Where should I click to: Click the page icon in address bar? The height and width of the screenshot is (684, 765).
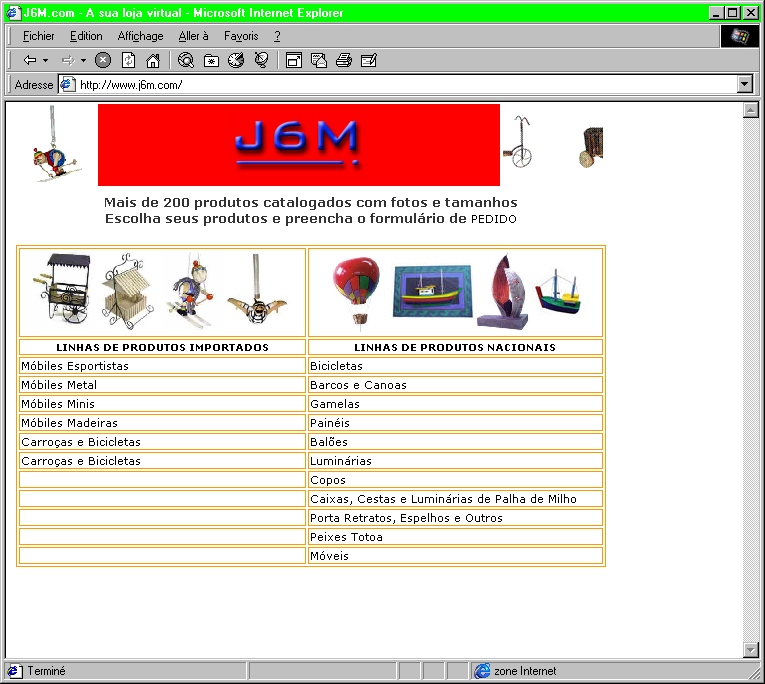pyautogui.click(x=67, y=84)
